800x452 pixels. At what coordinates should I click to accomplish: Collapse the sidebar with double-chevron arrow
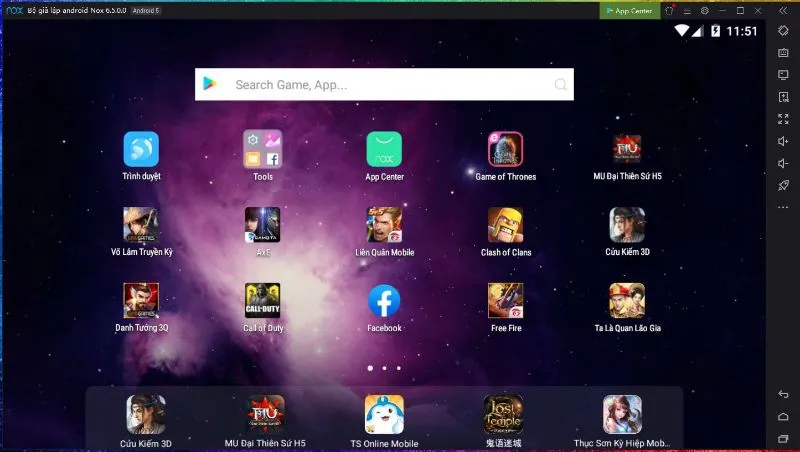click(x=785, y=10)
